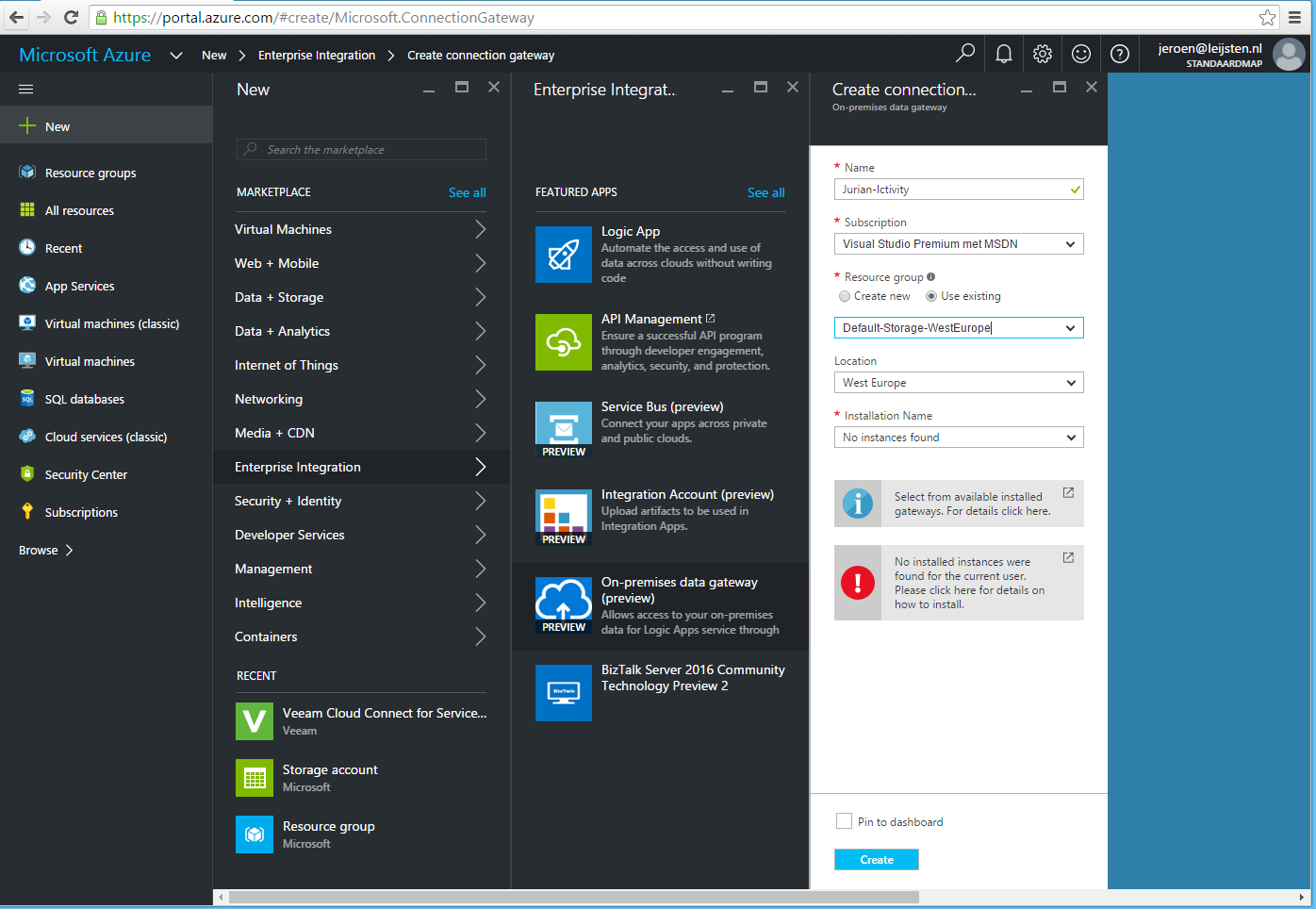Viewport: 1316px width, 909px height.
Task: Click the Create button
Action: 877,859
